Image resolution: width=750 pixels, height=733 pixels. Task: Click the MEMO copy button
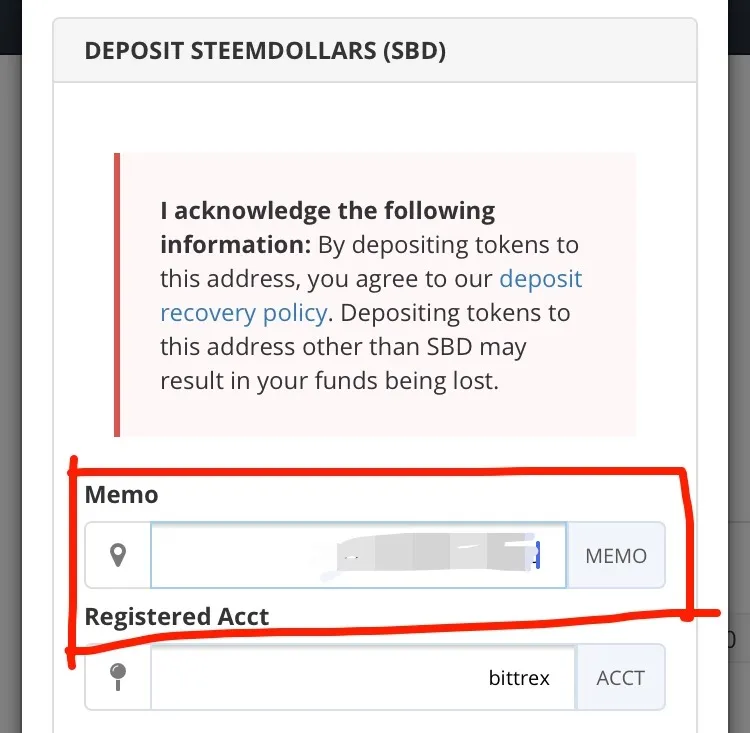[616, 555]
